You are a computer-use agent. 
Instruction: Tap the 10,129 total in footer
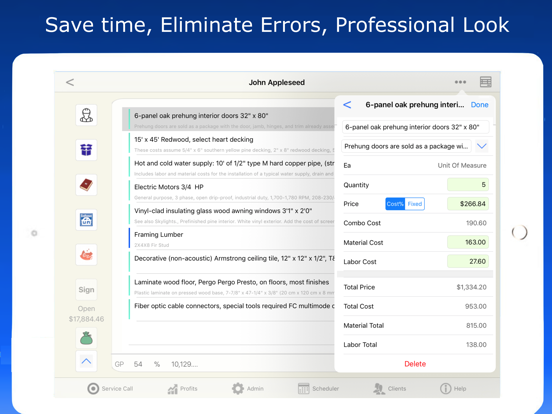184,364
